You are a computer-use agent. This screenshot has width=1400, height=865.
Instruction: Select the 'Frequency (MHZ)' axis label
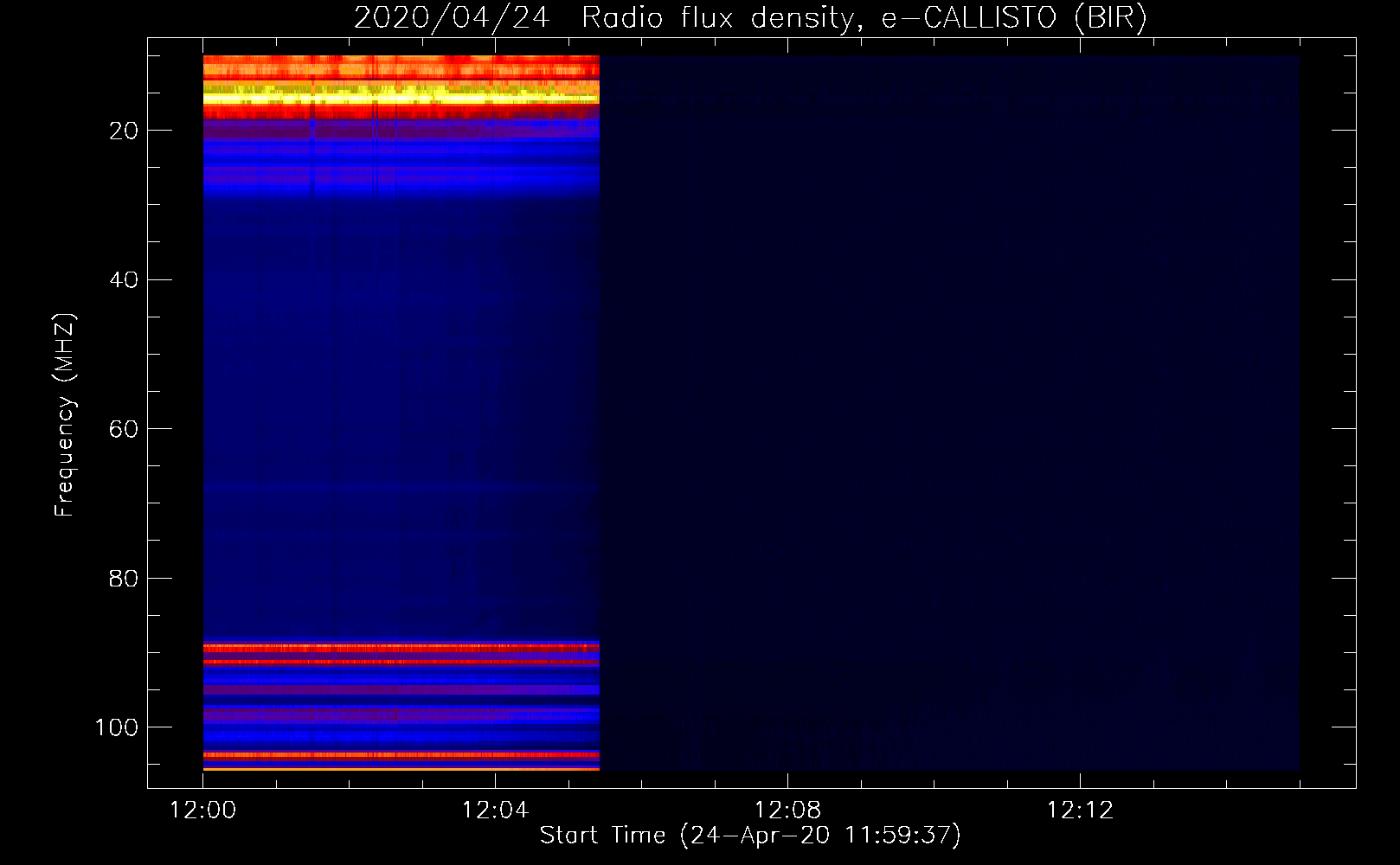pyautogui.click(x=65, y=415)
